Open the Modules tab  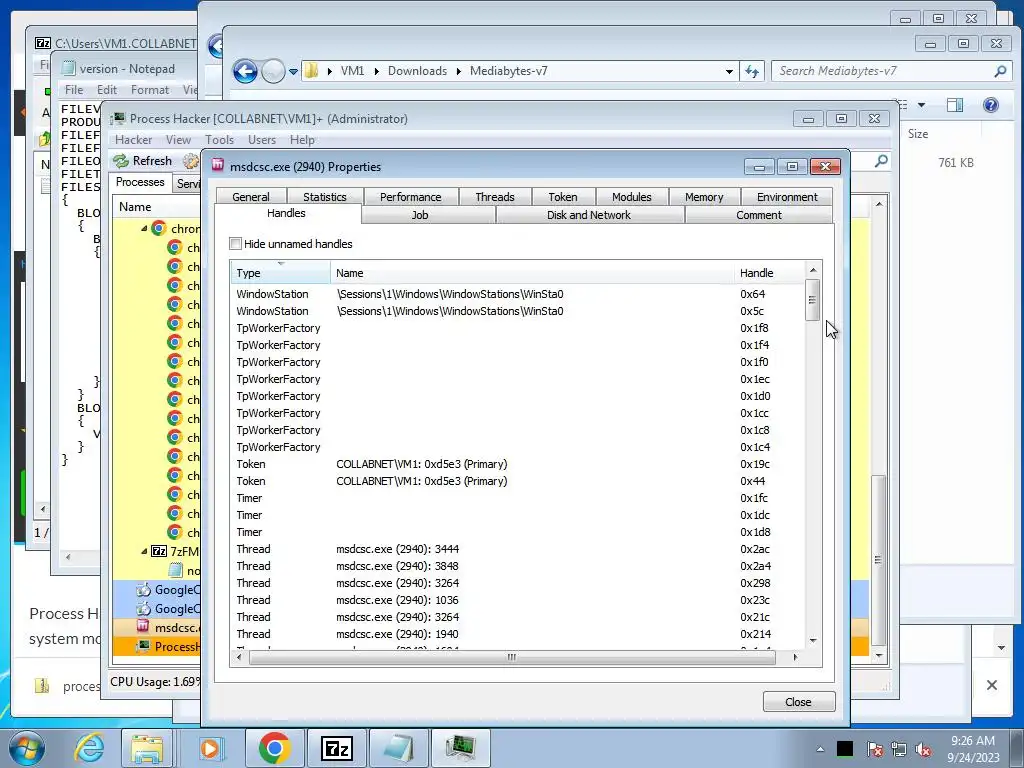[x=632, y=197]
